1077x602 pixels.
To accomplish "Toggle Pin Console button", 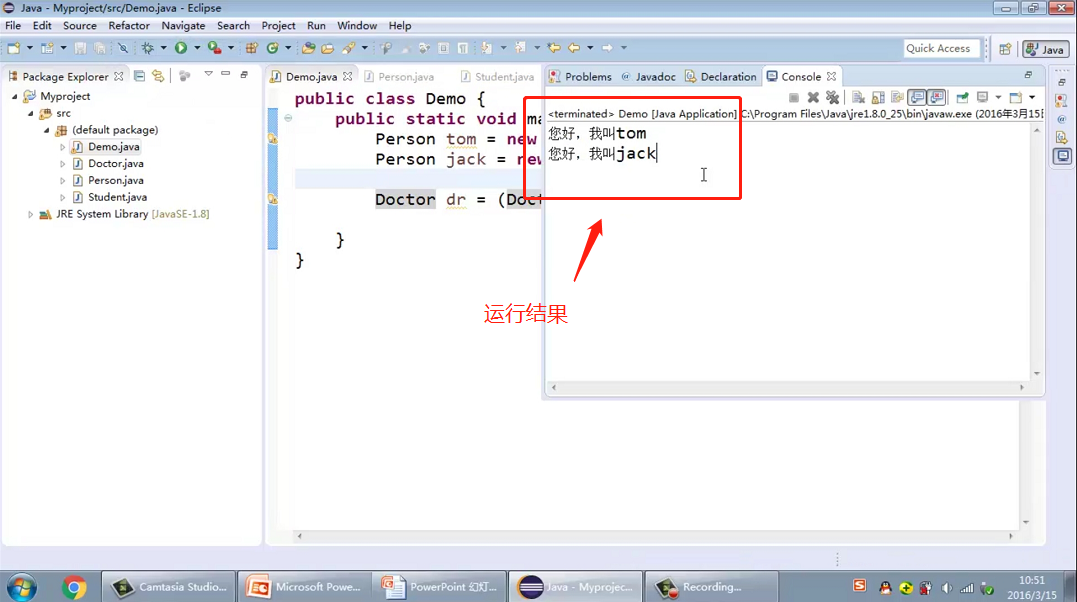I will [x=962, y=98].
